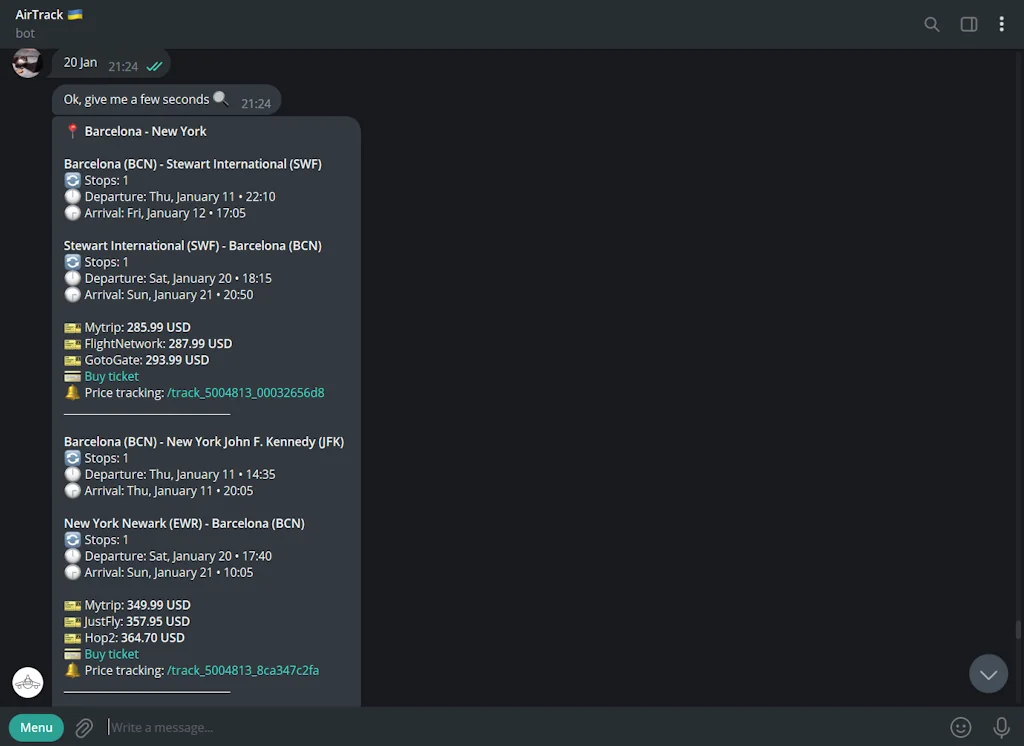Image resolution: width=1024 pixels, height=746 pixels.
Task: Select the Barcelona - New York header message
Action: [x=143, y=131]
